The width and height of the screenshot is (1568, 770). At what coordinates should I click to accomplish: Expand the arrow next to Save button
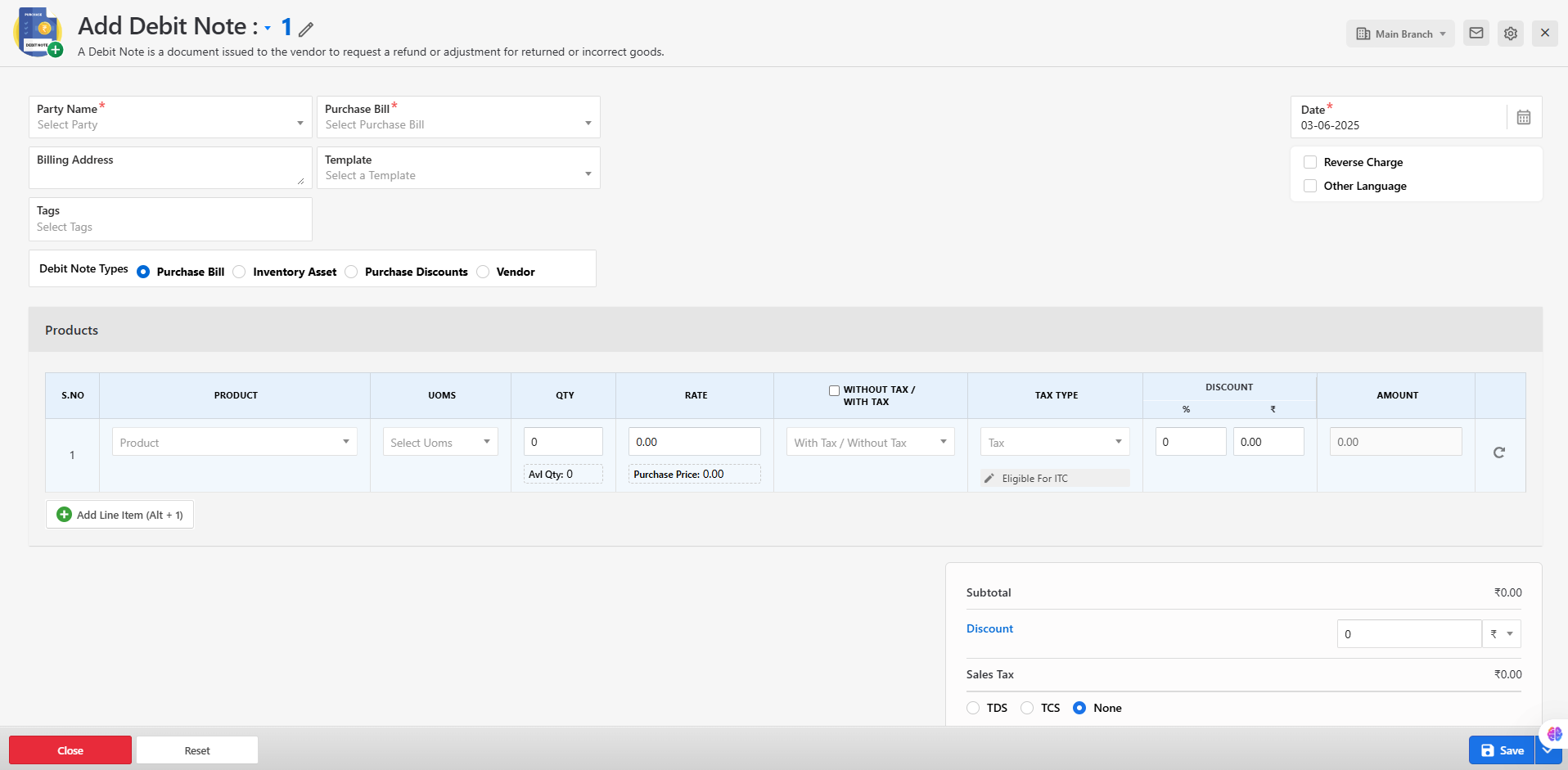1547,750
